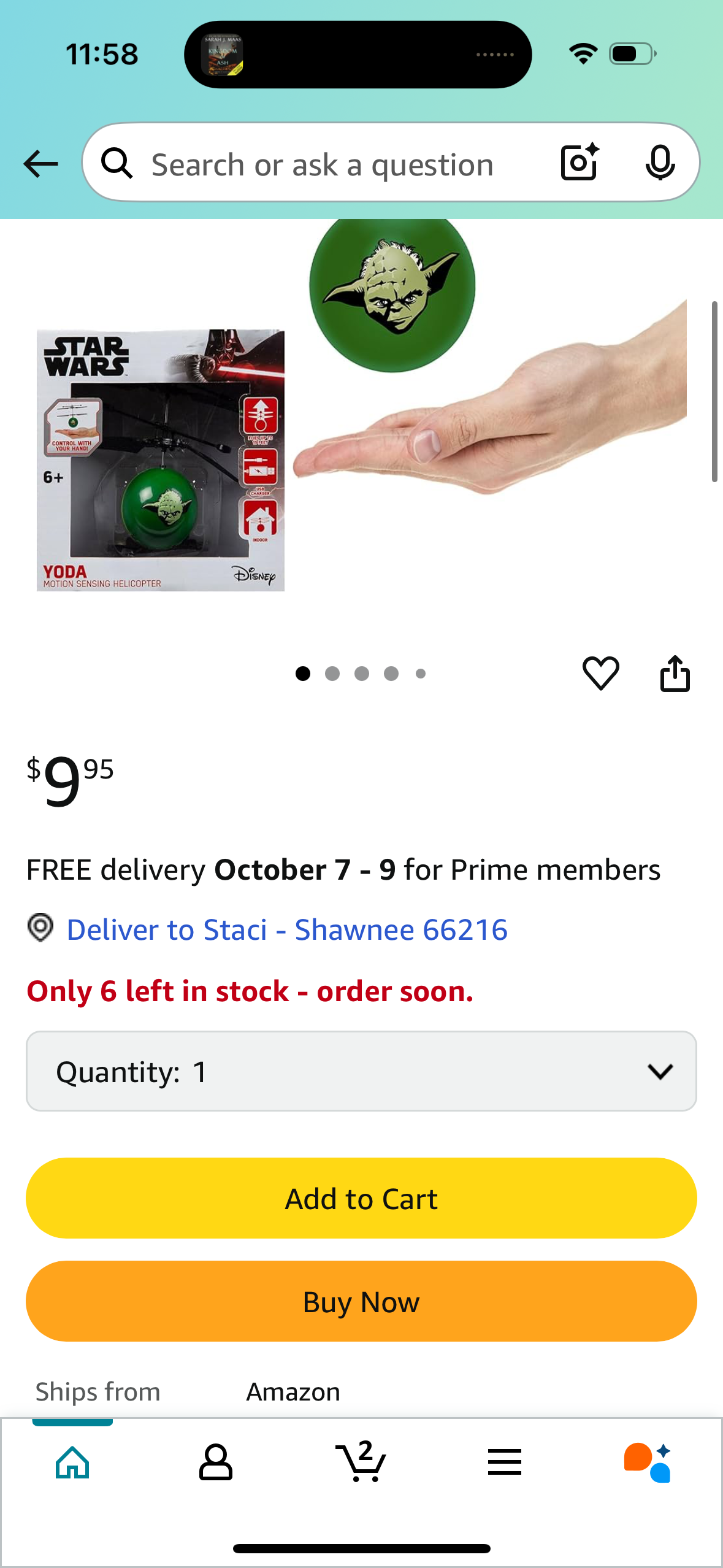Screen dimensions: 723x1568
Task: Tap the back arrow icon
Action: coord(40,164)
